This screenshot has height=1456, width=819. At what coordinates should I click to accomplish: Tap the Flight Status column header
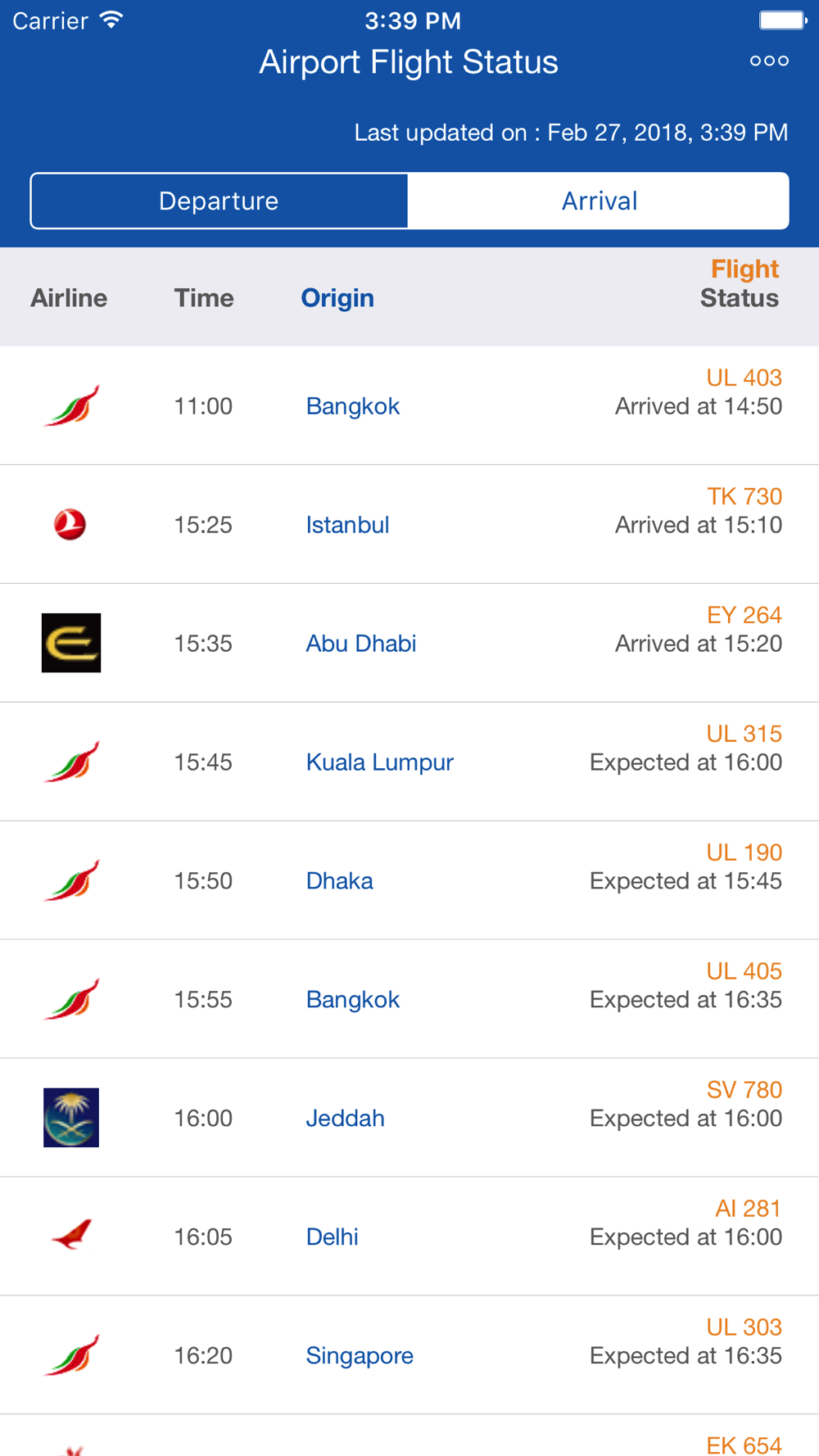pyautogui.click(x=740, y=283)
